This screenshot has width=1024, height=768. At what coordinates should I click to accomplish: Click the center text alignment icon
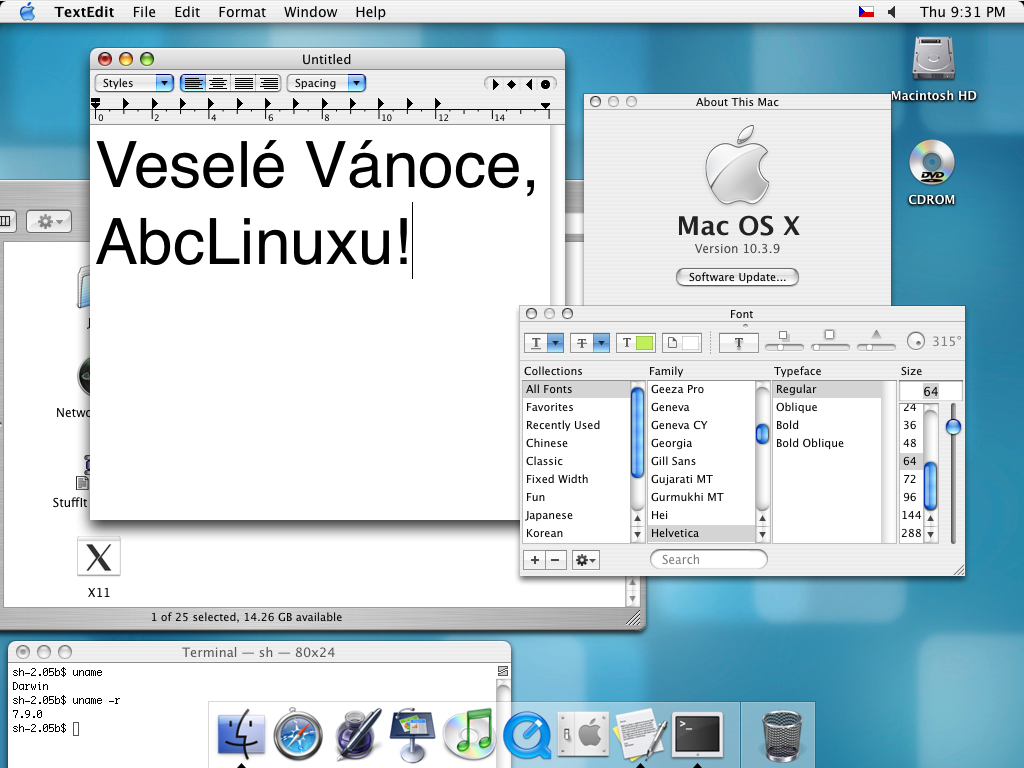click(218, 84)
